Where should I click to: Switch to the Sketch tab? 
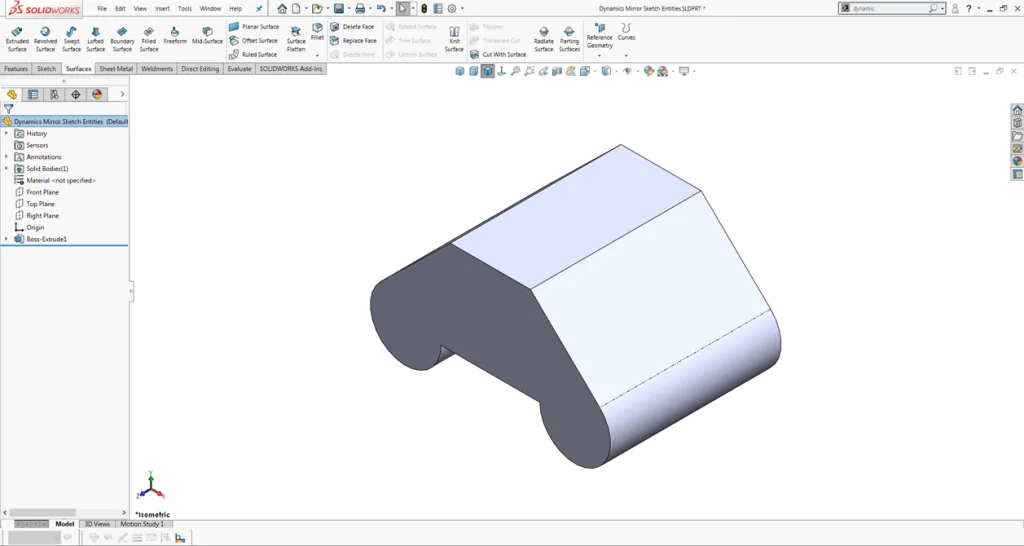coord(46,69)
